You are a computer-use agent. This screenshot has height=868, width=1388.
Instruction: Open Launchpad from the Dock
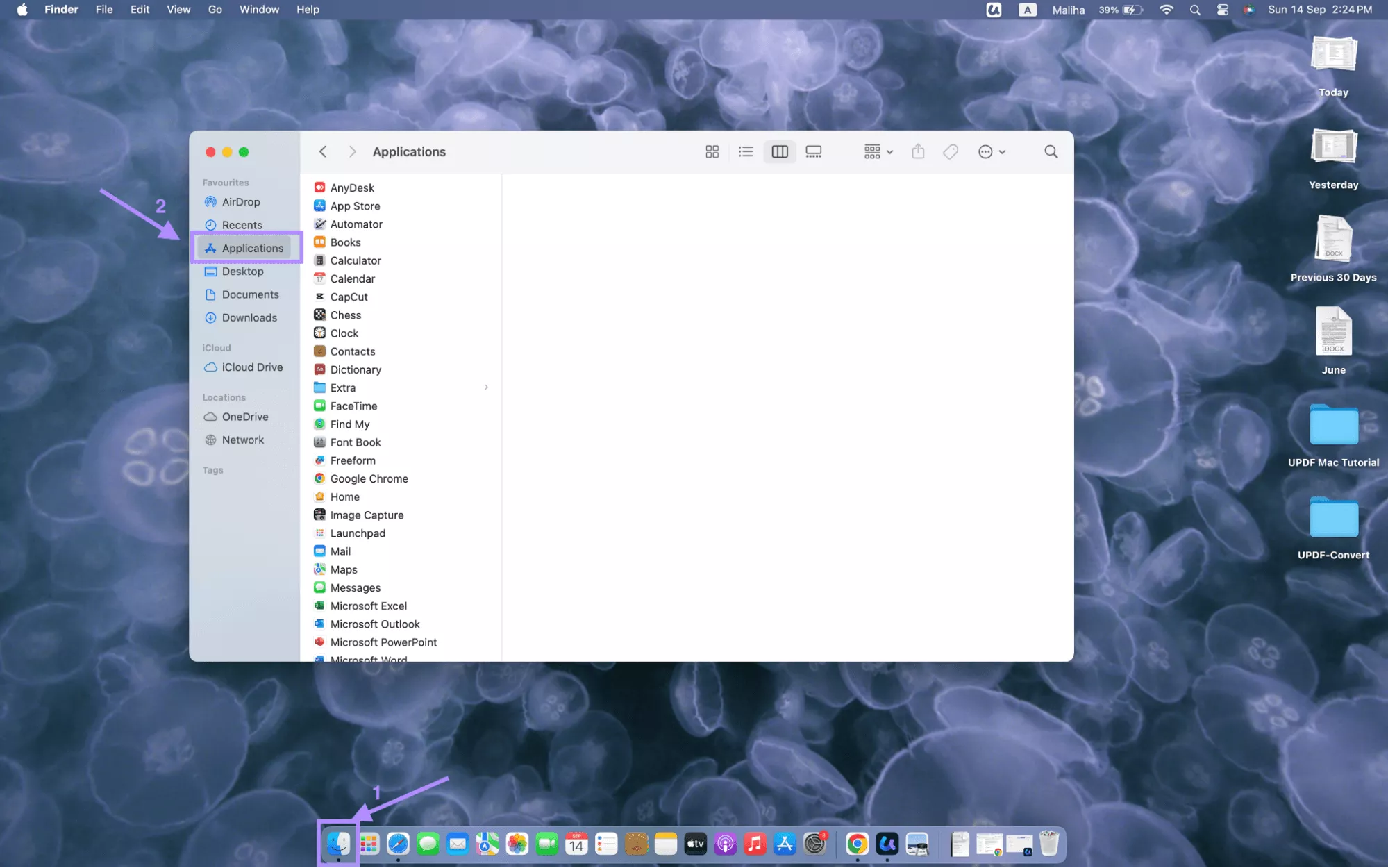click(x=368, y=844)
